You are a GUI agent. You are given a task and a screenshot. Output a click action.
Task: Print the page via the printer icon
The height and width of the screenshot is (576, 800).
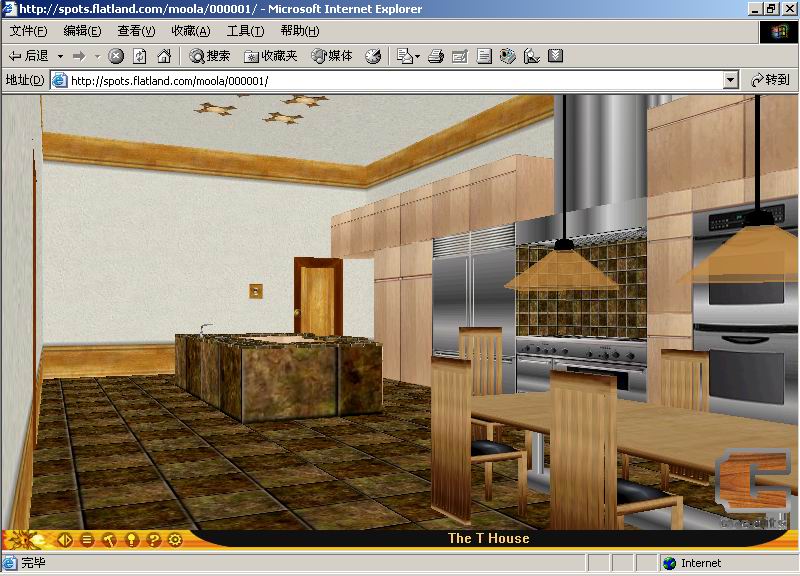(436, 56)
